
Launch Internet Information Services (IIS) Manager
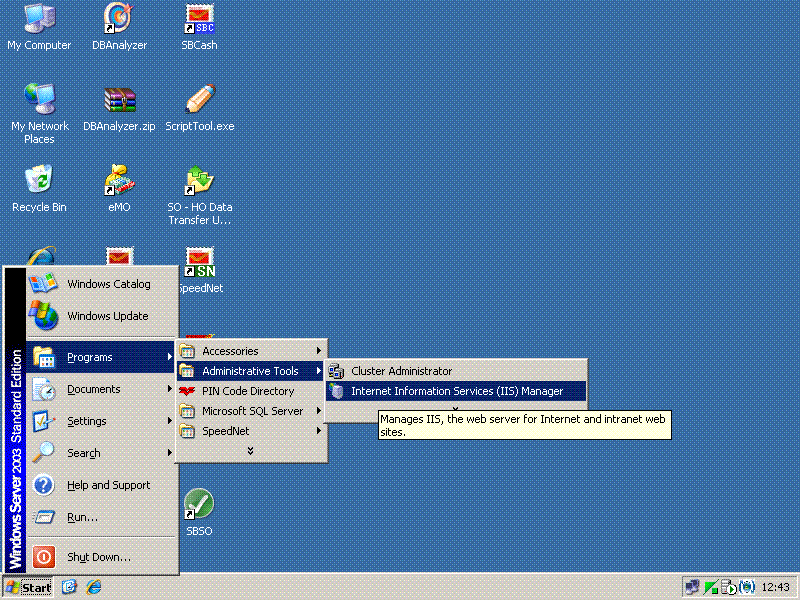pyautogui.click(x=456, y=391)
